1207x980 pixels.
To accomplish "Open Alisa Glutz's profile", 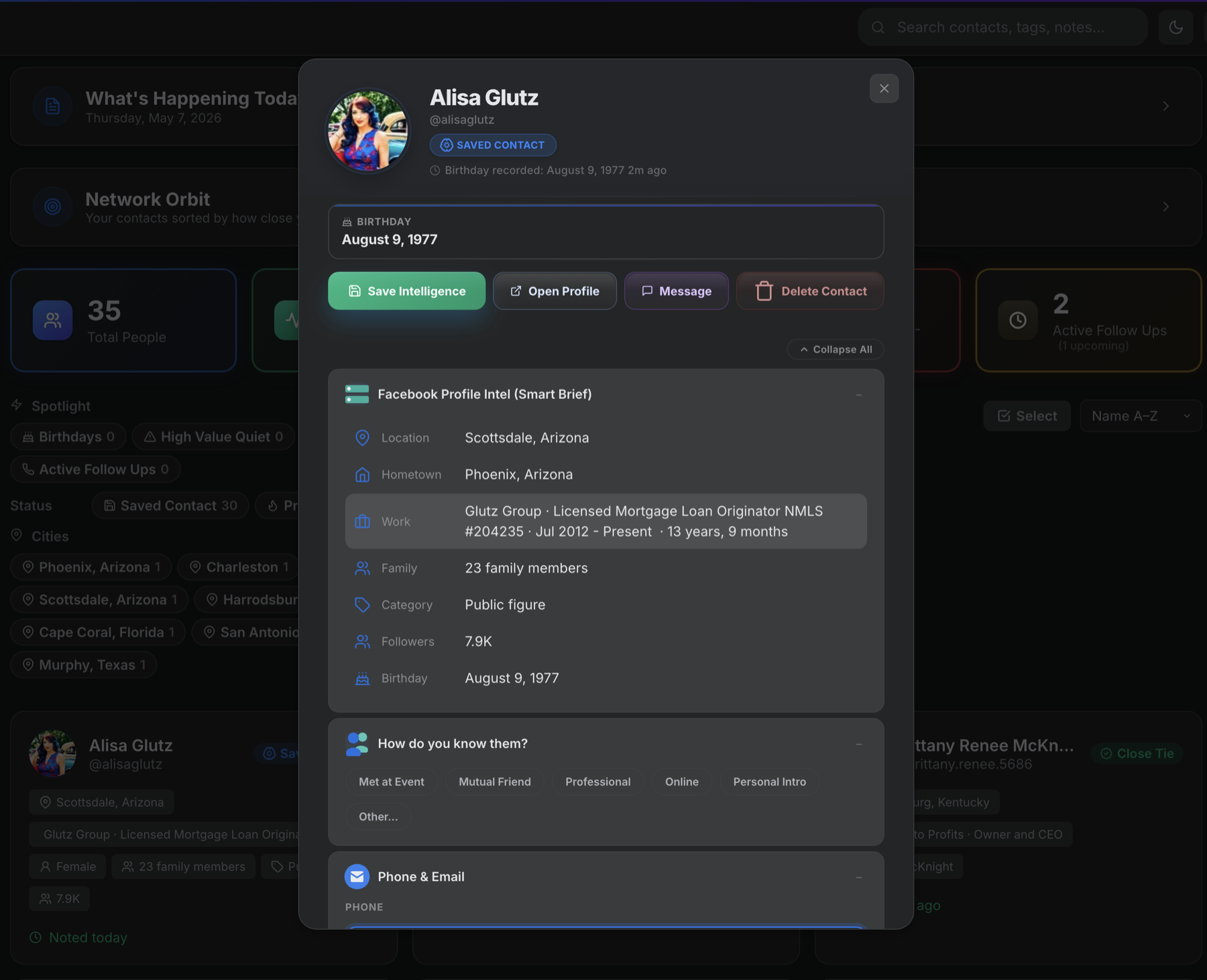I will coord(555,291).
